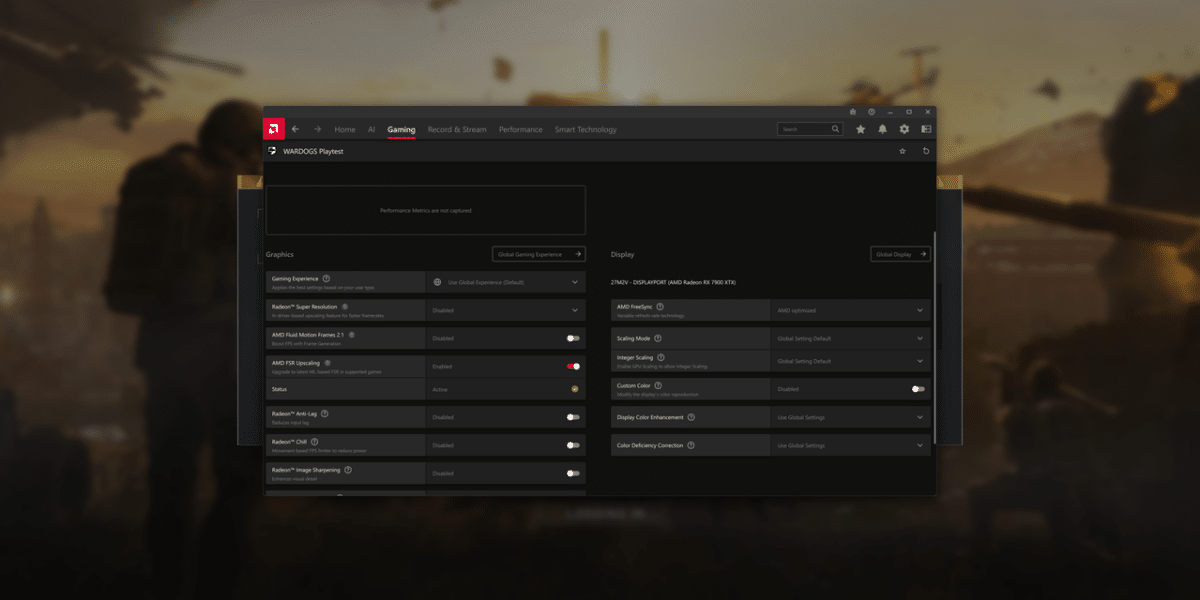1200x600 pixels.
Task: Show help for Scaling Mode
Action: [658, 338]
